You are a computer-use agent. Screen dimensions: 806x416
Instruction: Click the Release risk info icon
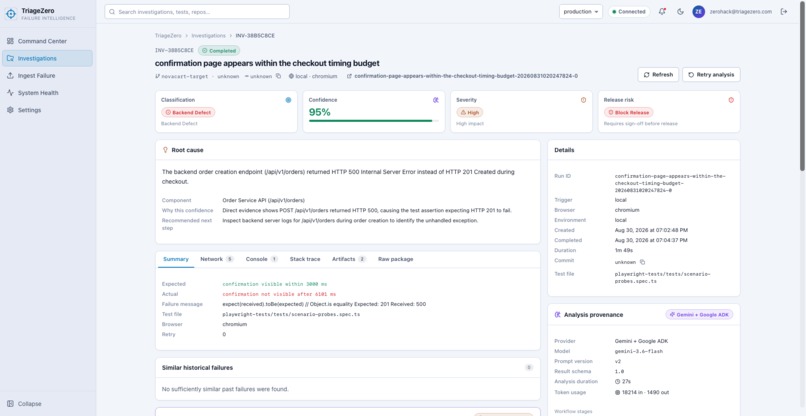731,100
